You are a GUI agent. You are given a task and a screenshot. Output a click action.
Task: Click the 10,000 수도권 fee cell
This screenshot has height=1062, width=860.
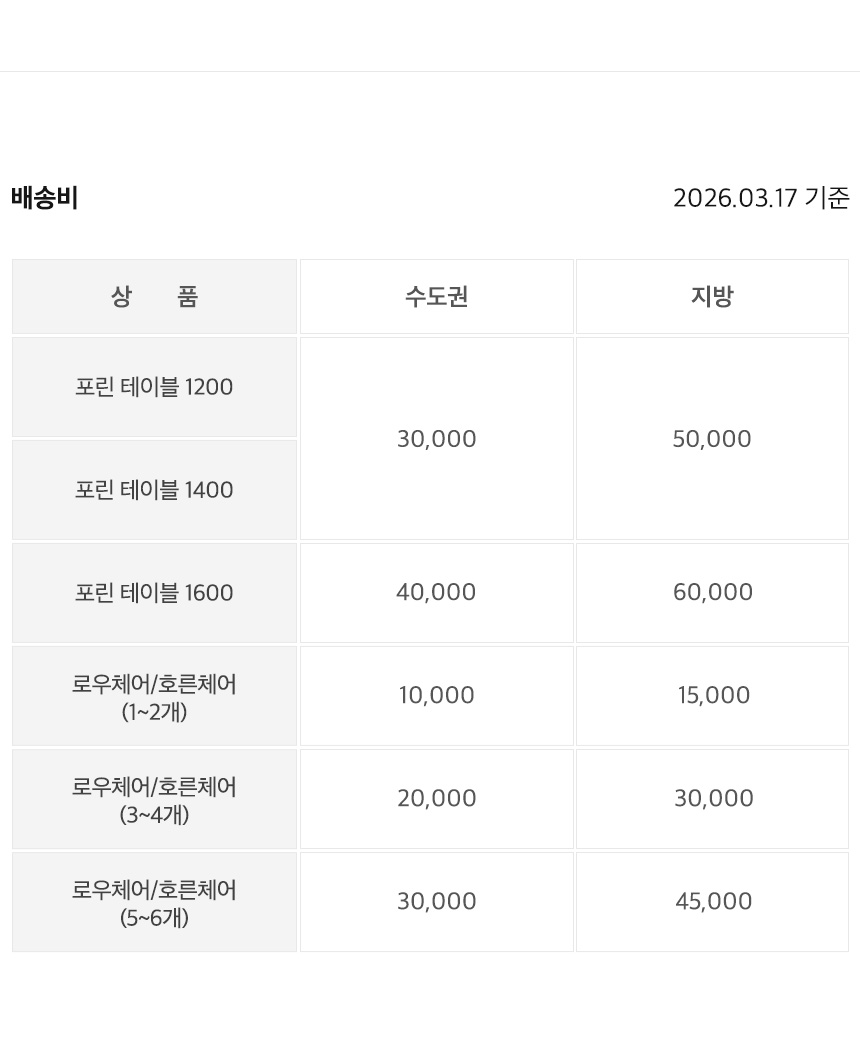coord(437,696)
